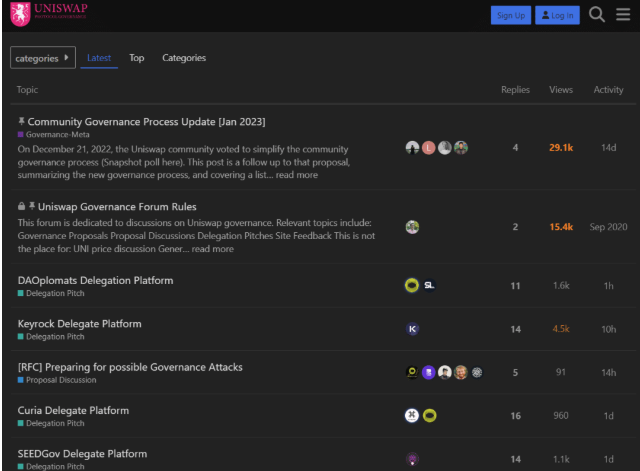Screen dimensions: 640x471
Task: Click first avatar on Governance Attacks topic
Action: click(x=412, y=372)
